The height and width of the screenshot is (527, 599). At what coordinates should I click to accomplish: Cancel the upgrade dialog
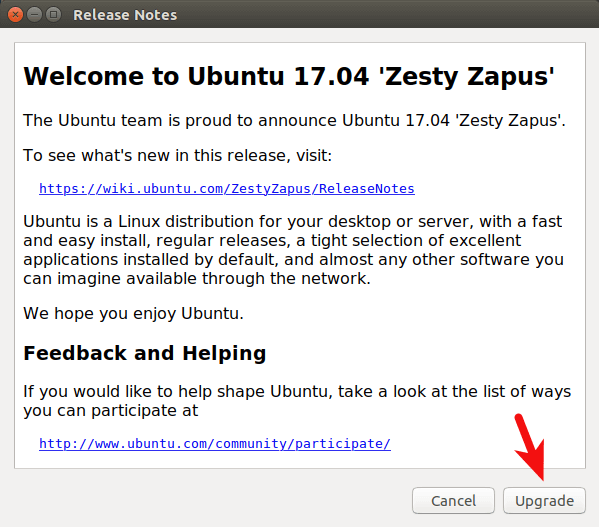(453, 501)
